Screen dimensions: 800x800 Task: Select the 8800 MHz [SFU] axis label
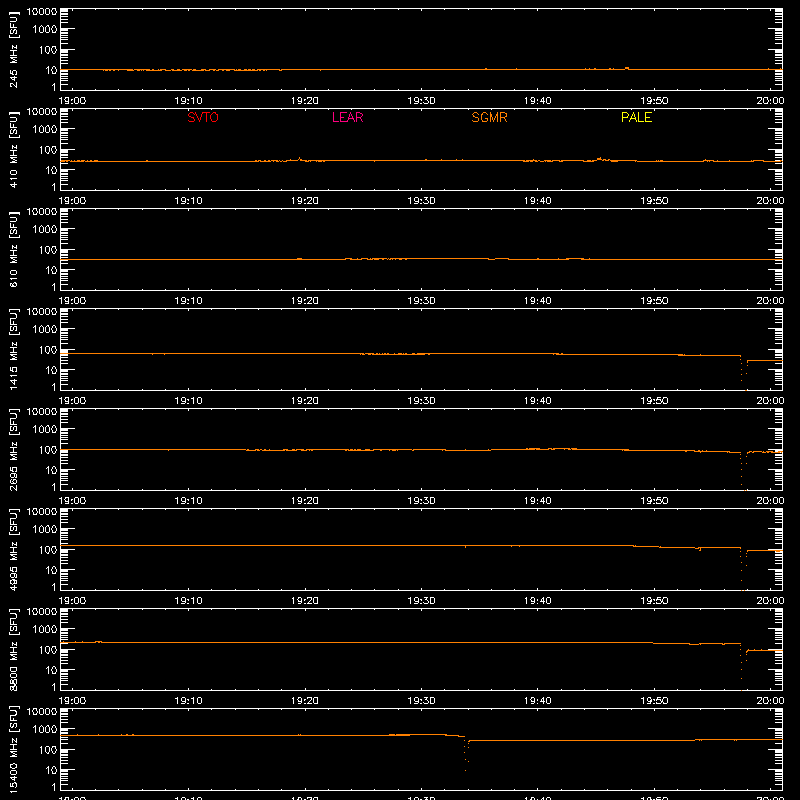point(14,650)
